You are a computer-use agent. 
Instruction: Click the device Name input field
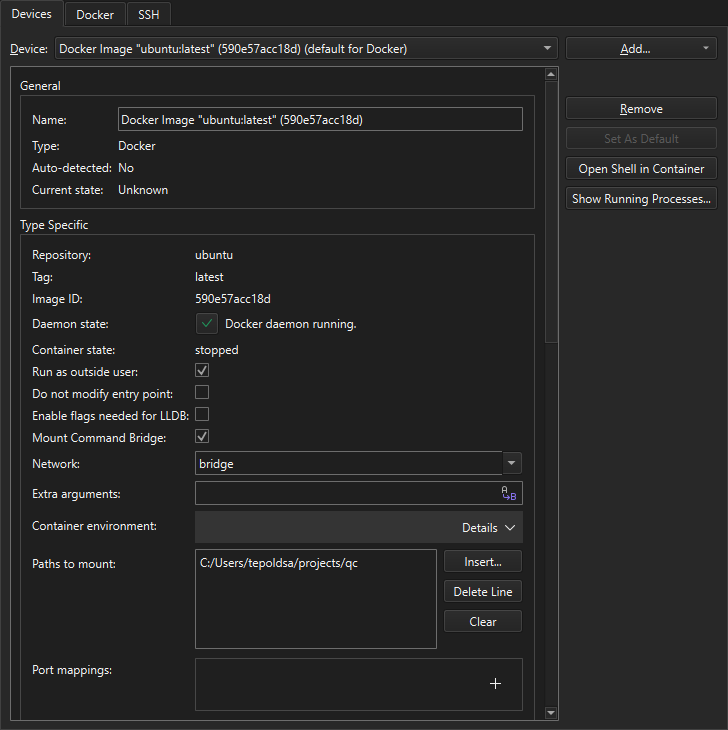(x=320, y=120)
